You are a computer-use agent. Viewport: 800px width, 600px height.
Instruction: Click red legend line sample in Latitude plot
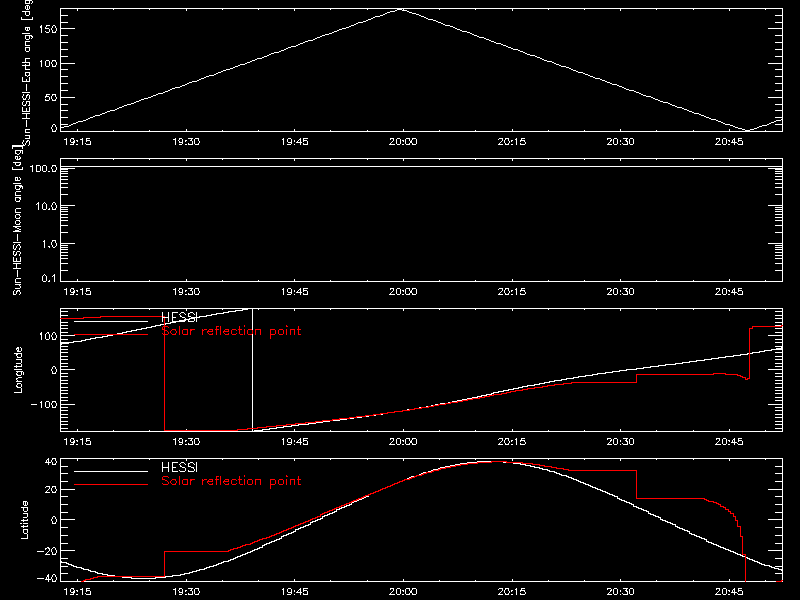coord(111,485)
